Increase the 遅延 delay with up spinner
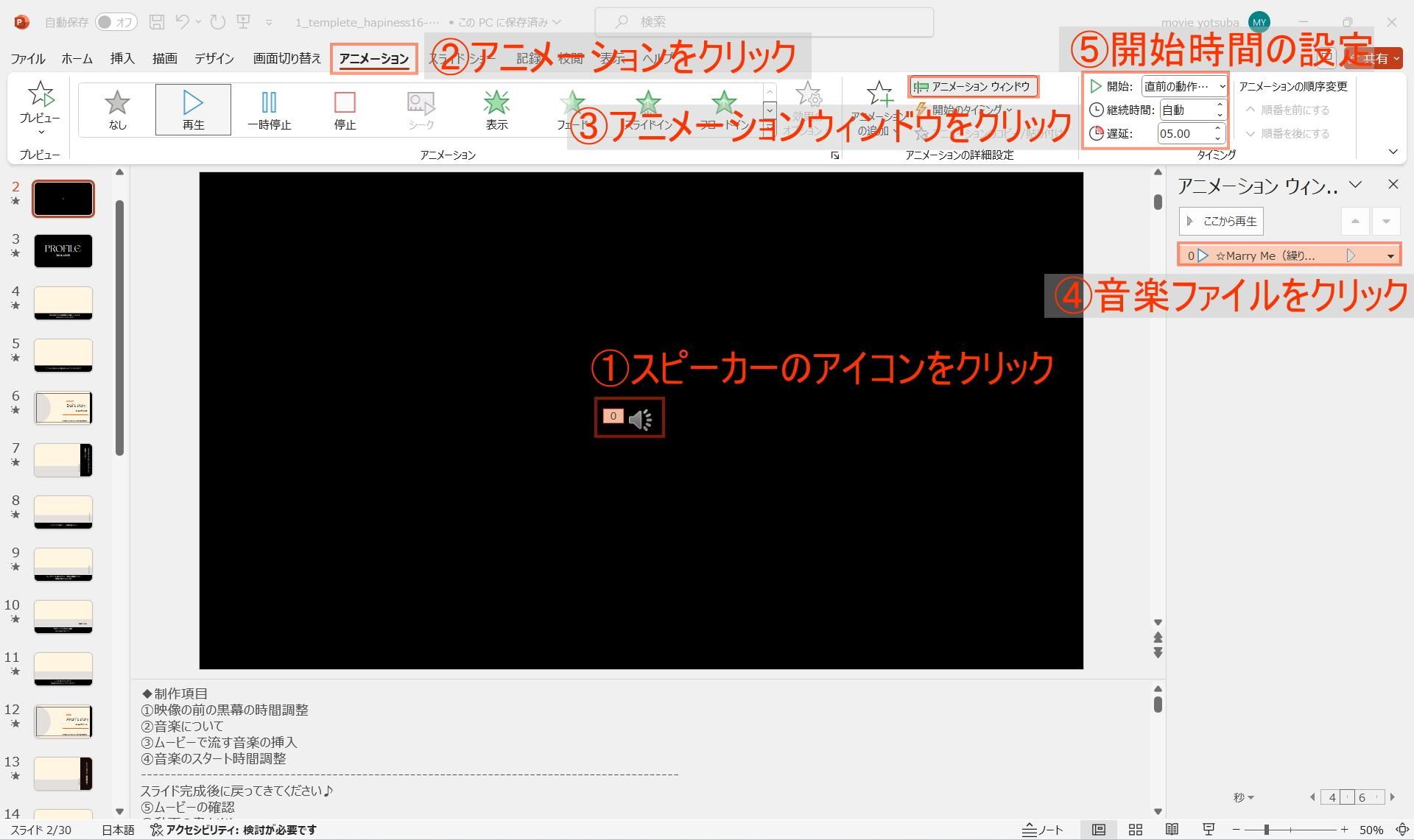Screen dimensions: 1414x840 tap(1218, 129)
